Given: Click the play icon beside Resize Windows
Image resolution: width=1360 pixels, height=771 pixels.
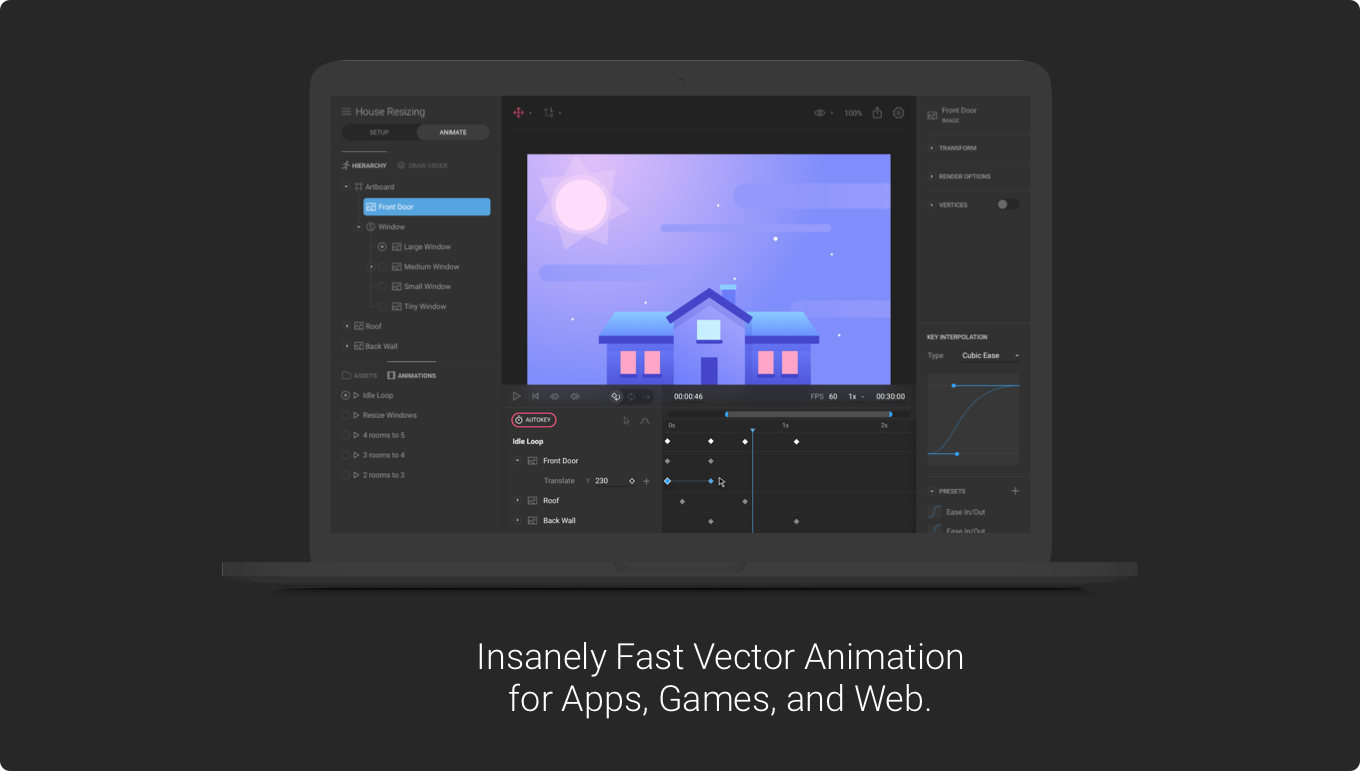Looking at the screenshot, I should pyautogui.click(x=356, y=415).
